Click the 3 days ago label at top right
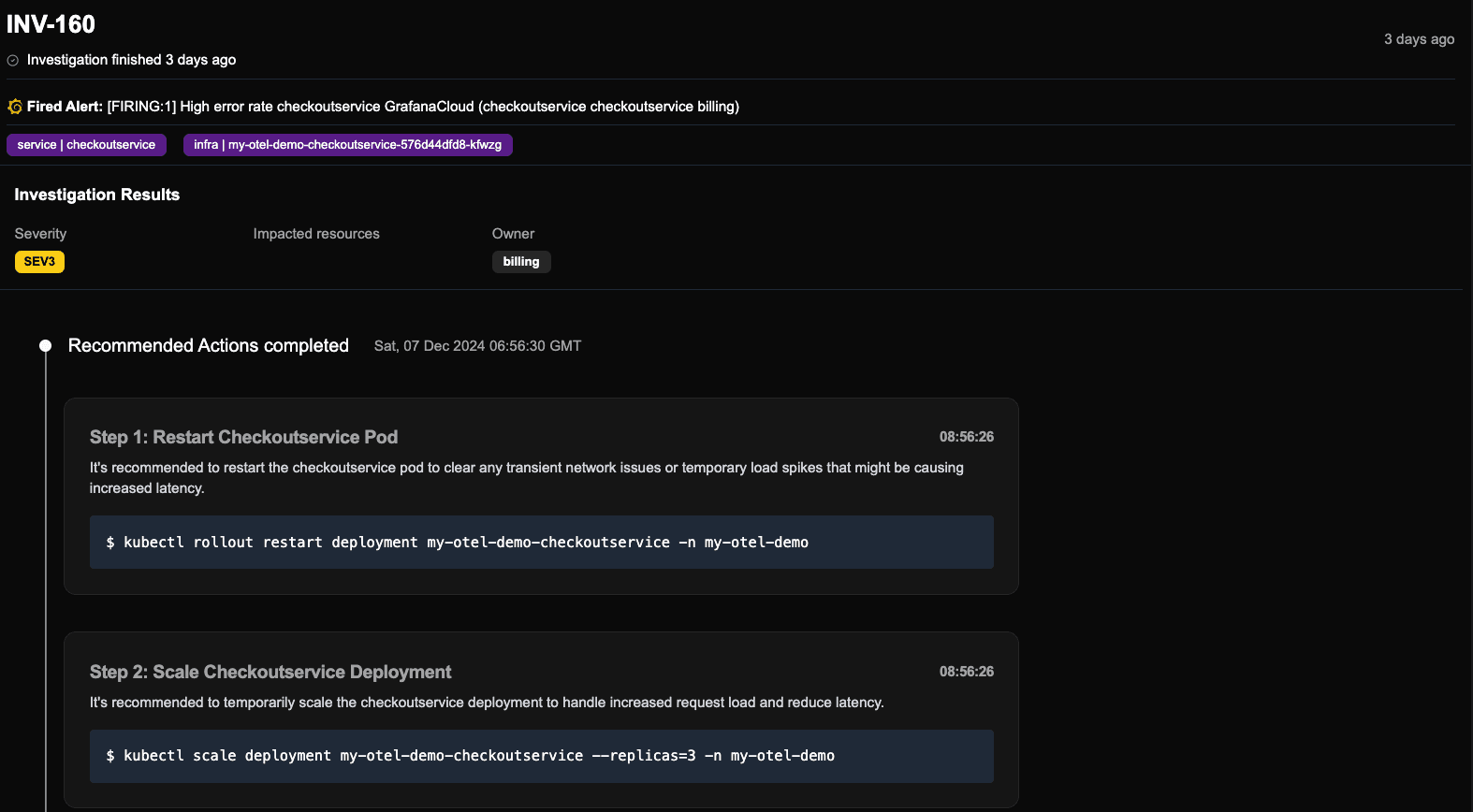The width and height of the screenshot is (1473, 812). click(x=1420, y=39)
